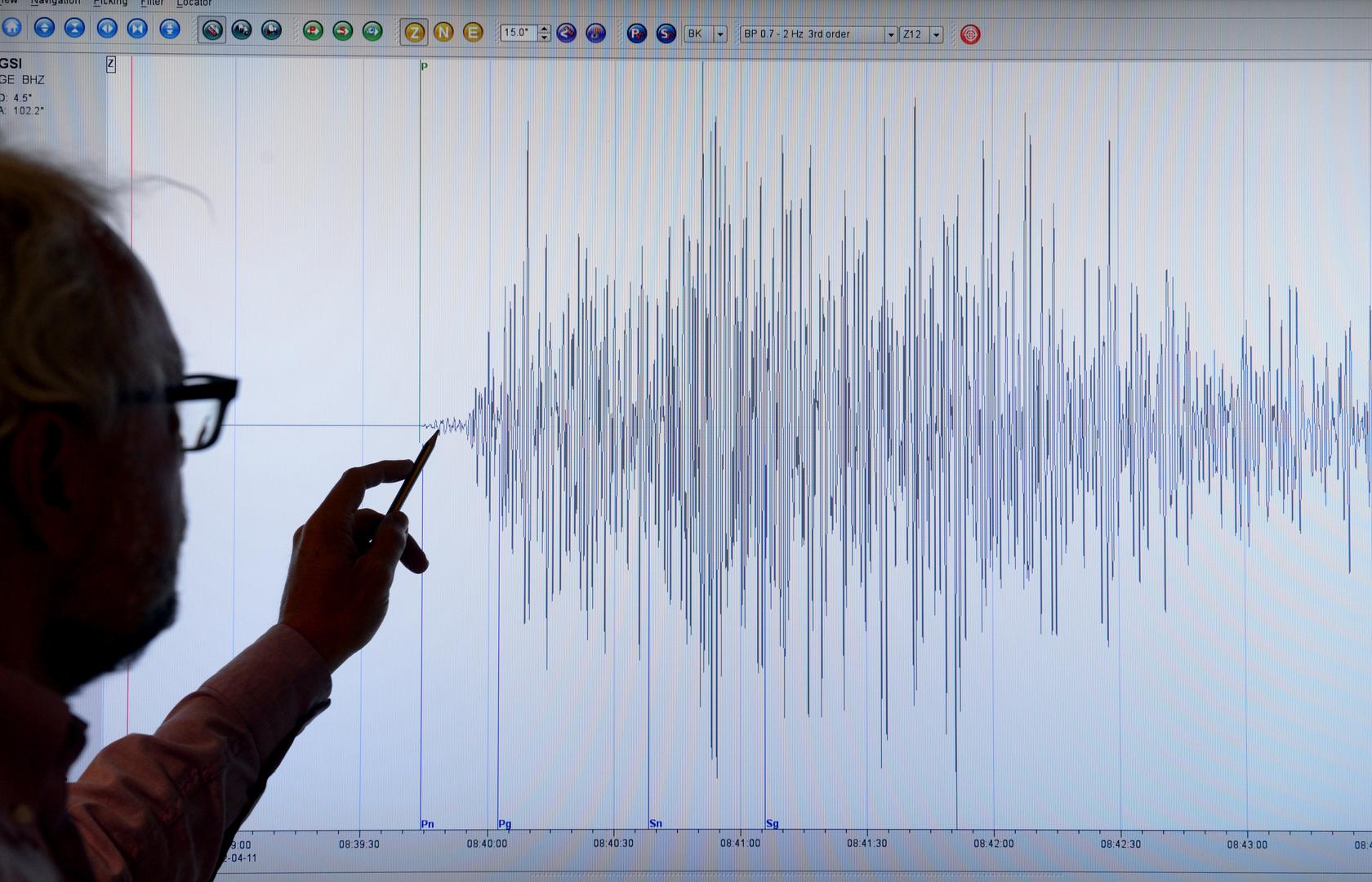Click the green S phase pick icon
1372x882 pixels.
click(343, 31)
